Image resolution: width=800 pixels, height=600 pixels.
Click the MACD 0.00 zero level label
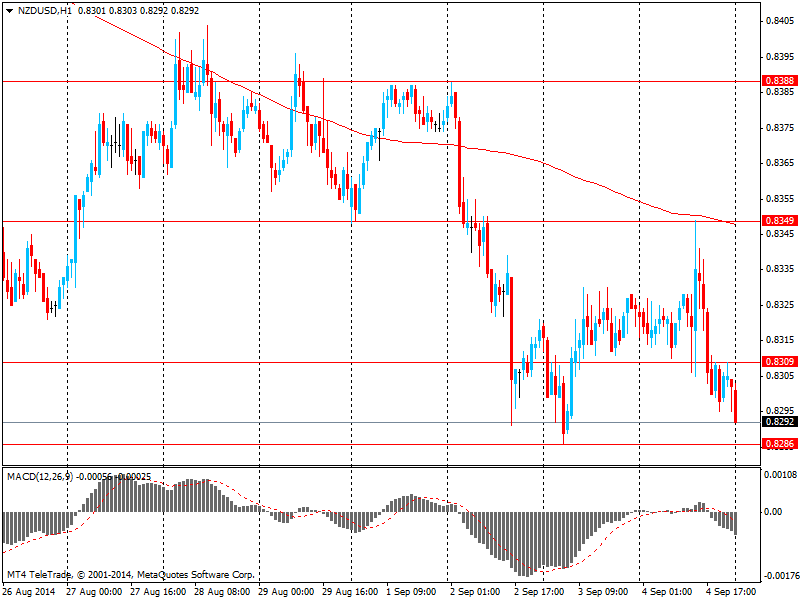[773, 512]
